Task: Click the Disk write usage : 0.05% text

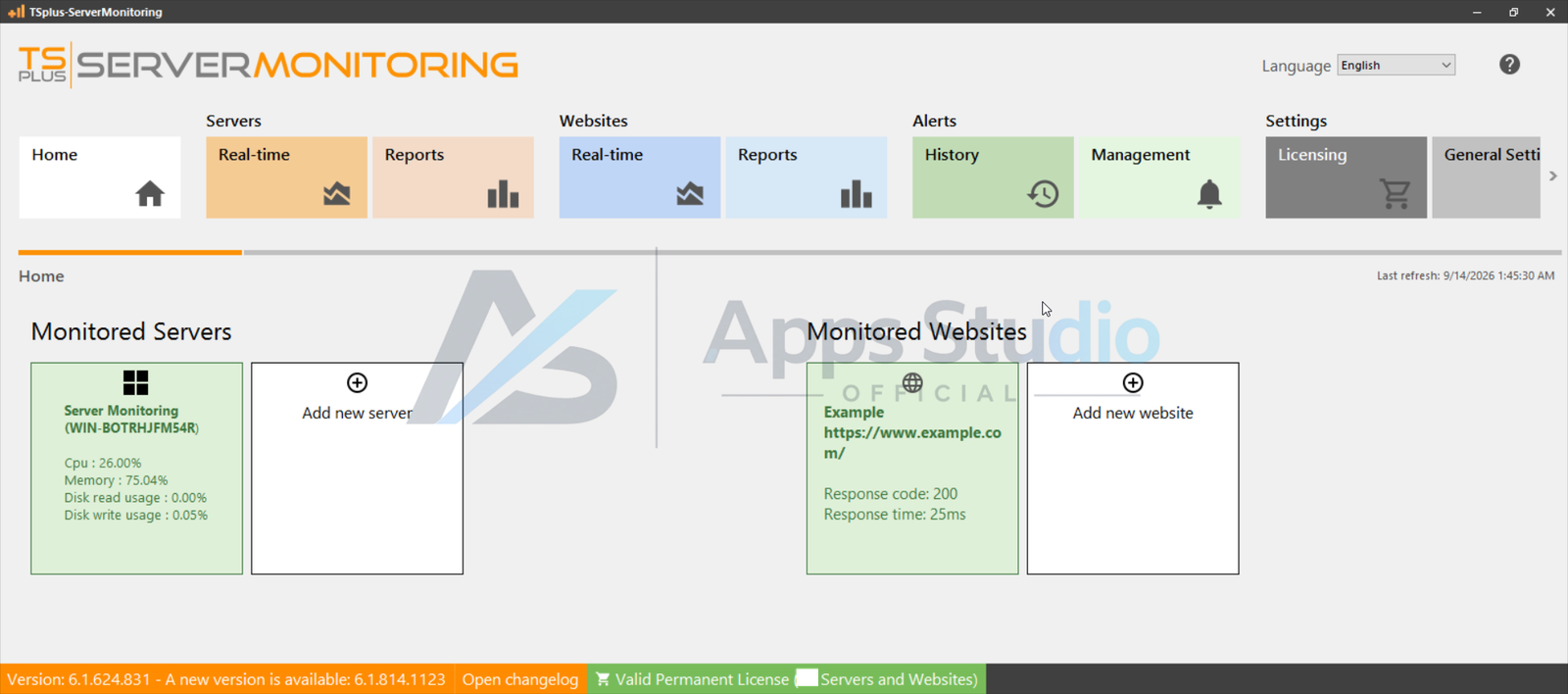Action: click(x=135, y=516)
